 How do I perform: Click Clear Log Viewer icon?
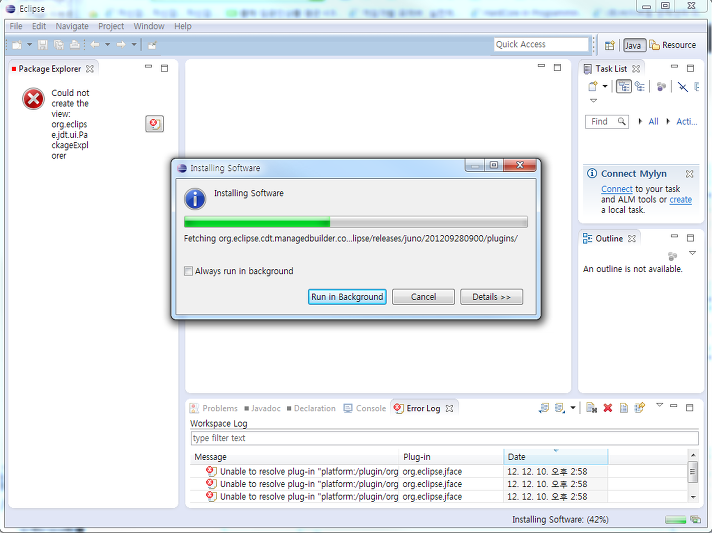point(591,408)
